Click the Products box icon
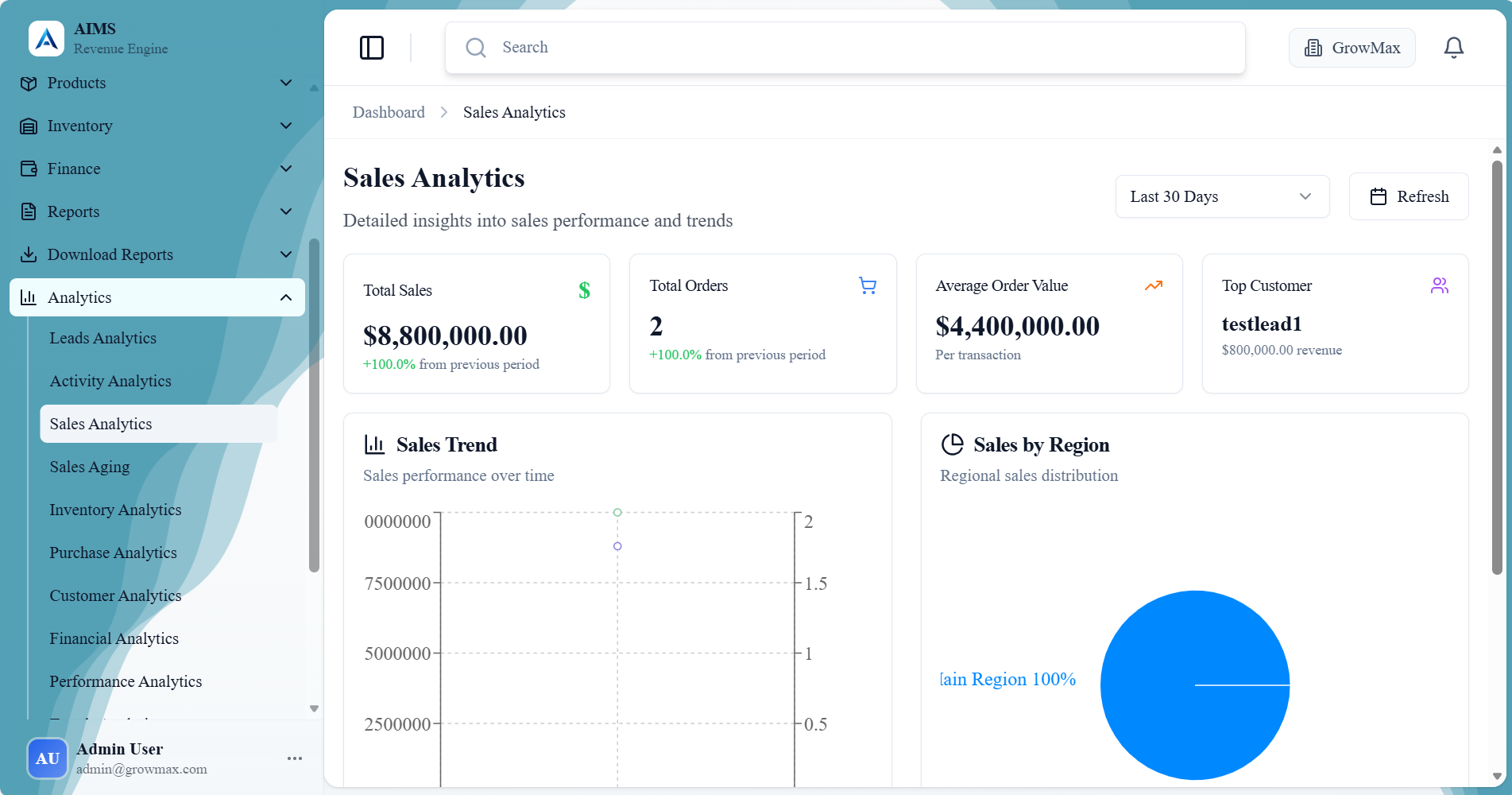The image size is (1512, 795). (29, 83)
